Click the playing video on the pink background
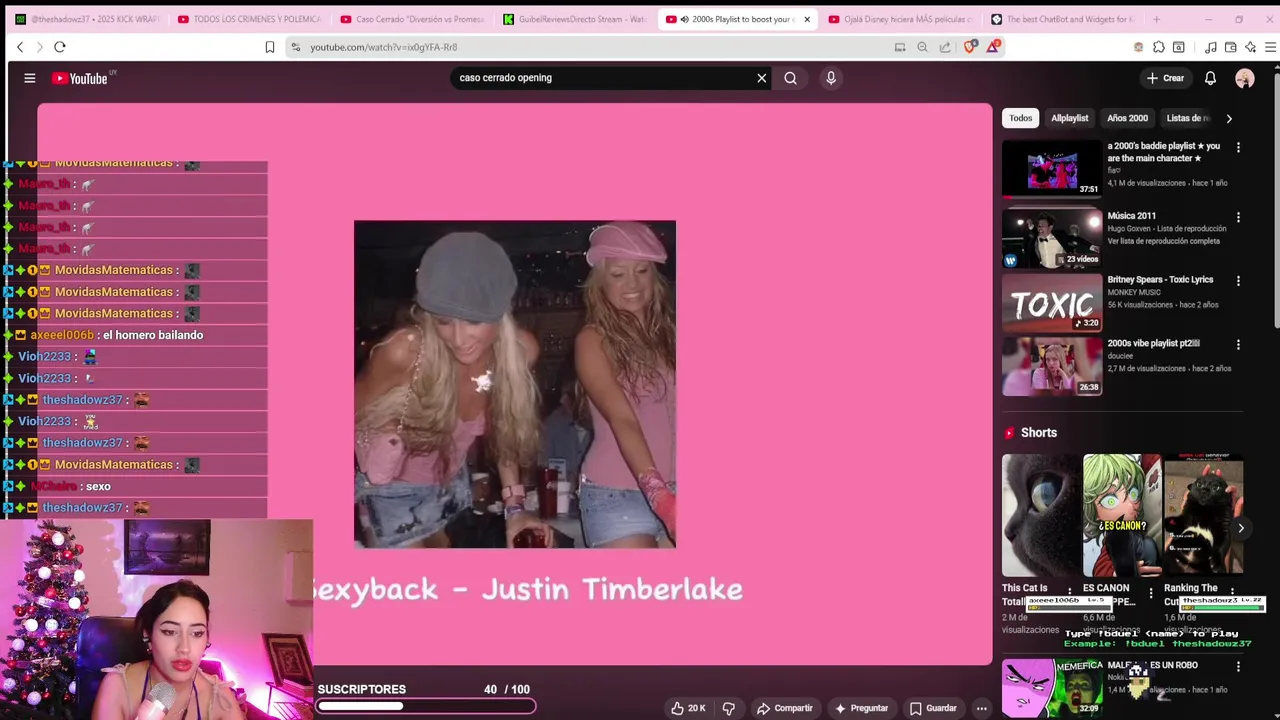 click(515, 384)
